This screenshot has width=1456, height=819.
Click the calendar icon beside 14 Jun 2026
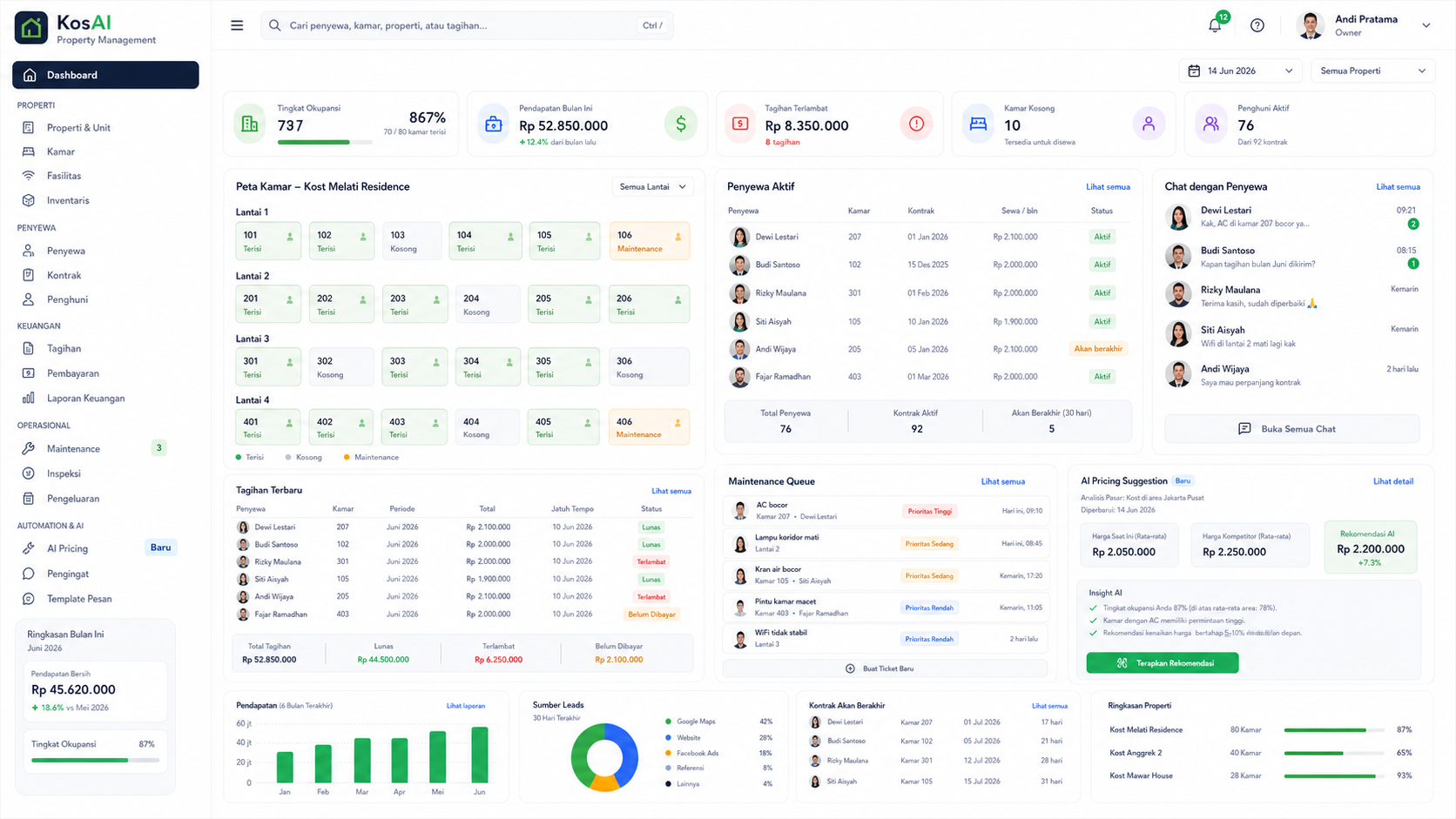click(x=1194, y=70)
